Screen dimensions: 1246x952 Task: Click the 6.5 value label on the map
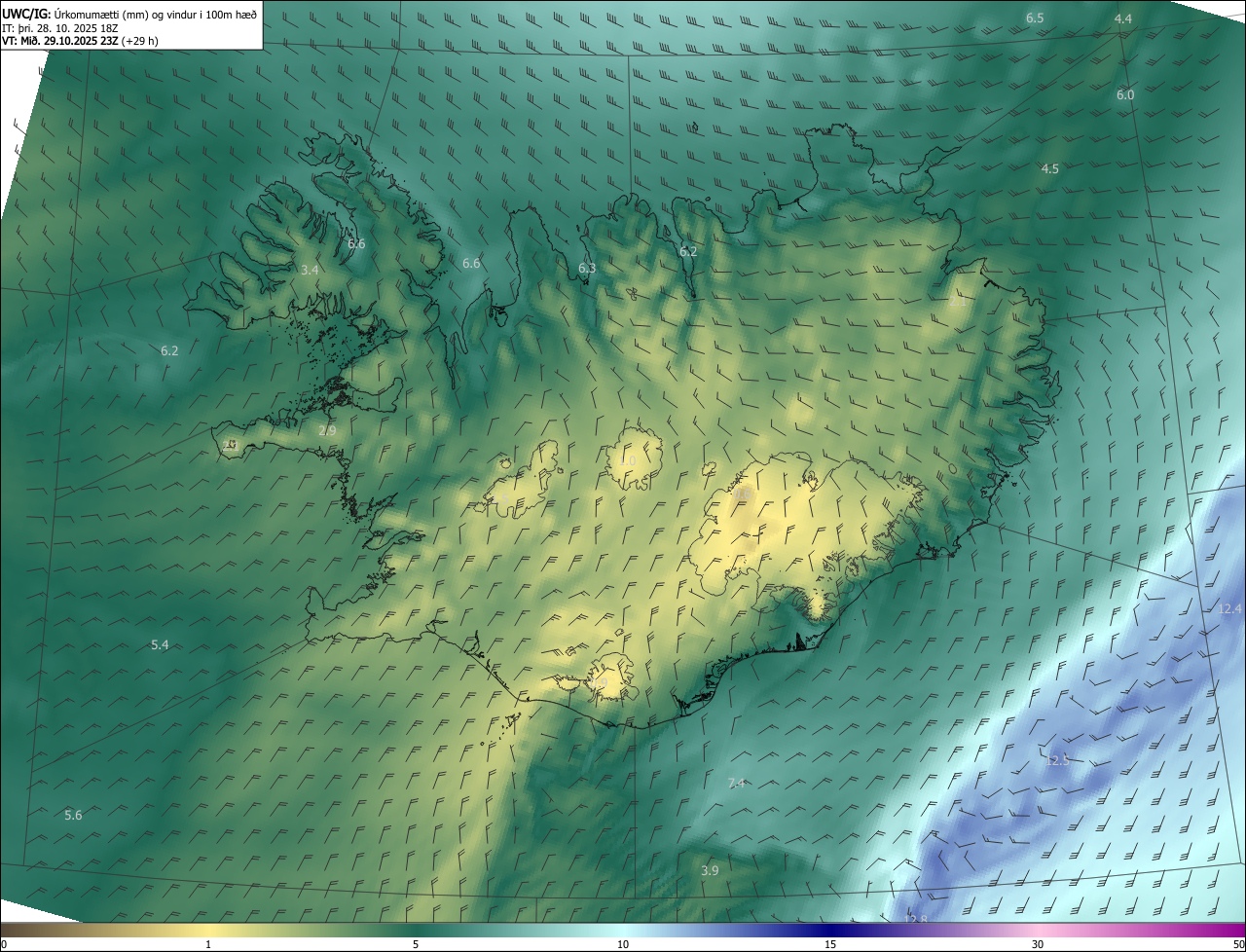click(x=1035, y=18)
